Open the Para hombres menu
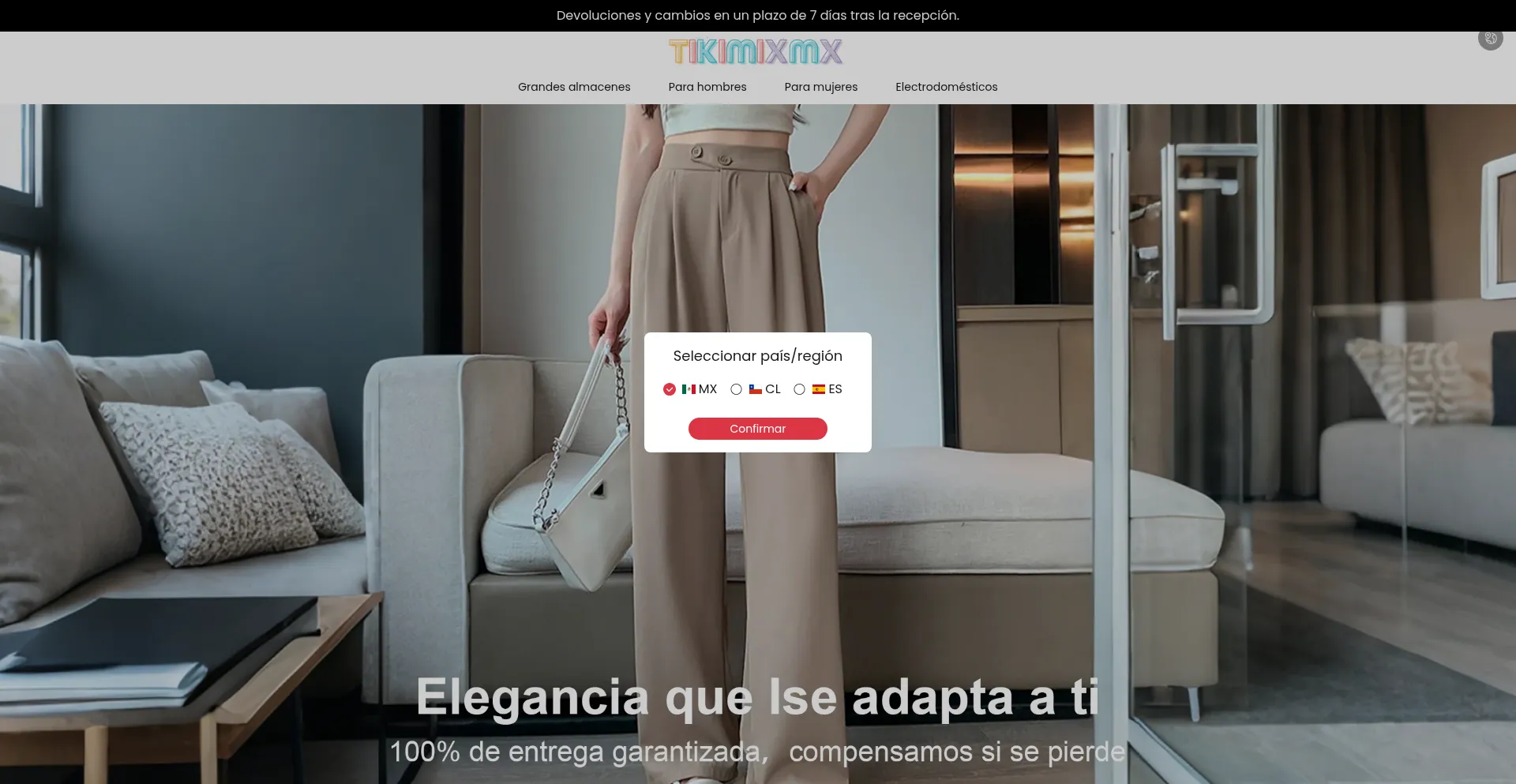 (x=707, y=87)
